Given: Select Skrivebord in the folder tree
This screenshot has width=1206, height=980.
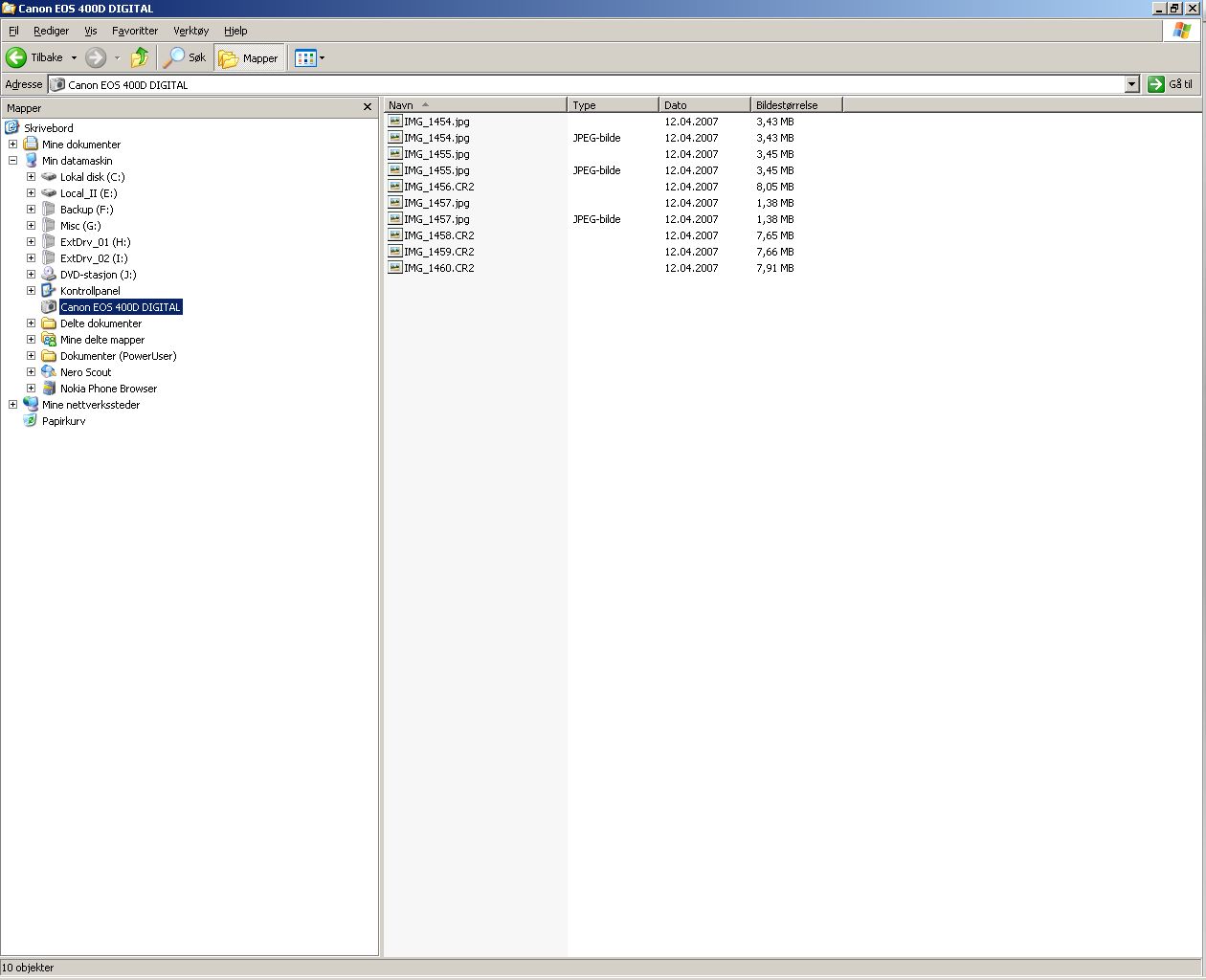Looking at the screenshot, I should click(48, 127).
